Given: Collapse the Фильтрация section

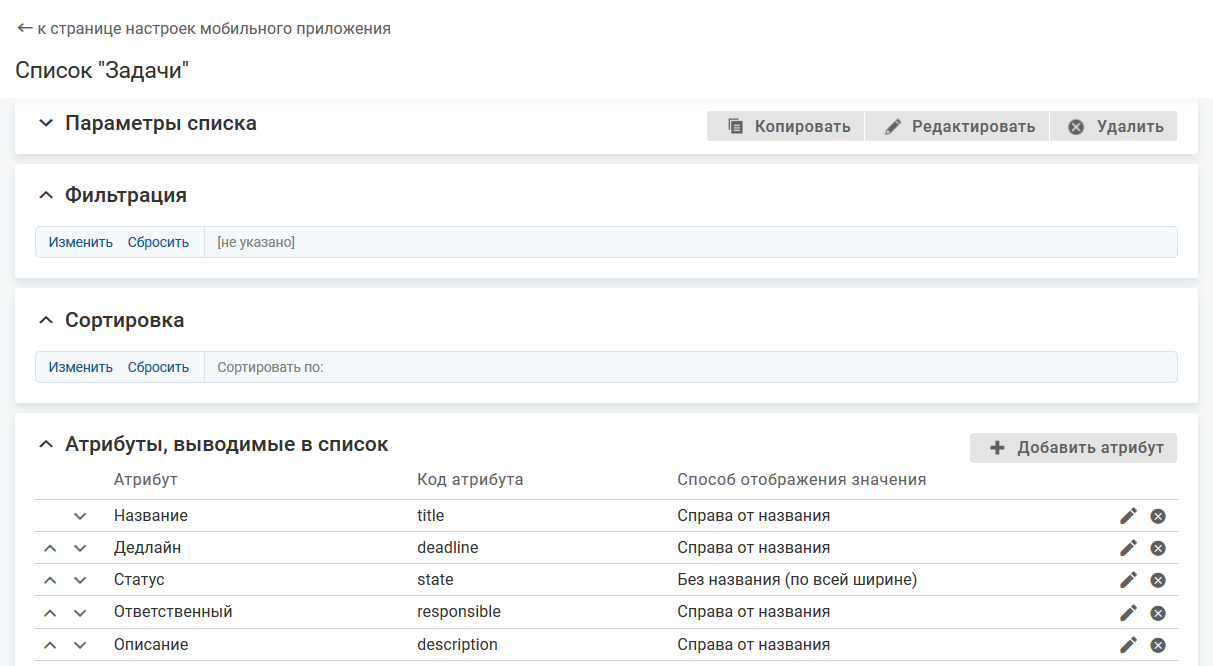Looking at the screenshot, I should pyautogui.click(x=45, y=195).
